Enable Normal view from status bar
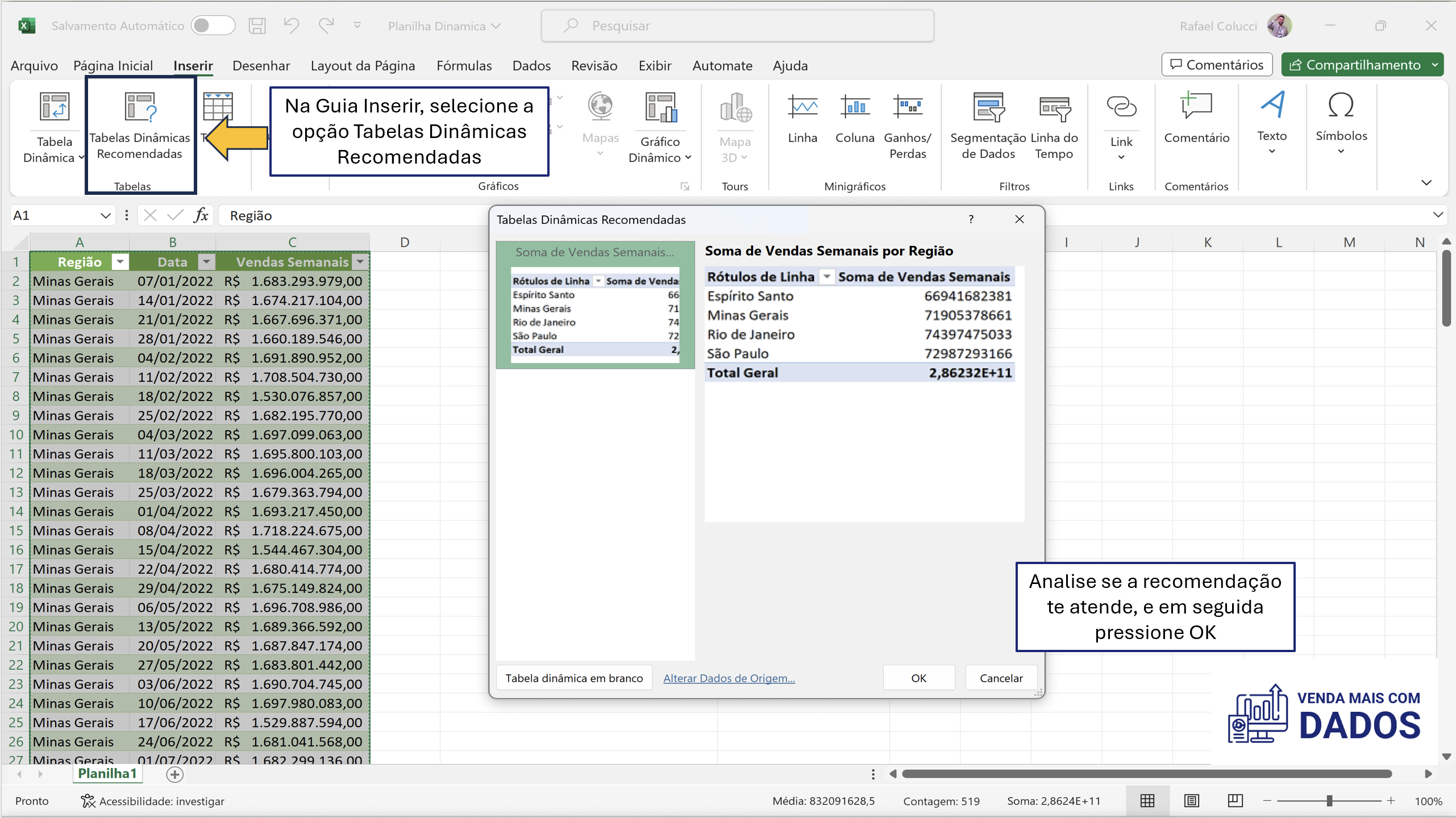The height and width of the screenshot is (818, 1456). click(1146, 800)
